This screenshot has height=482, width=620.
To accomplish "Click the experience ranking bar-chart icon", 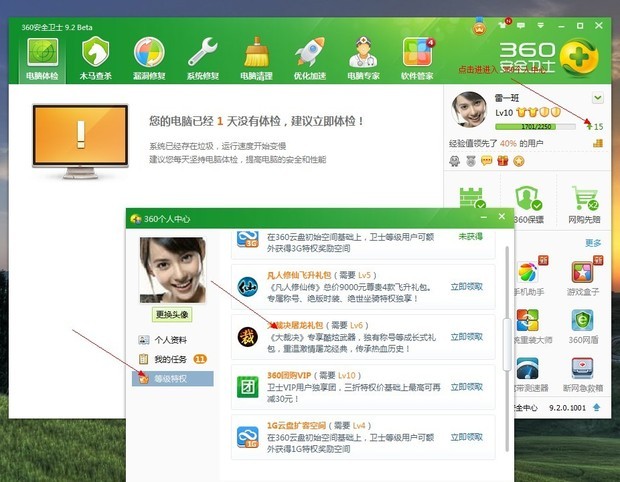I will click(598, 143).
